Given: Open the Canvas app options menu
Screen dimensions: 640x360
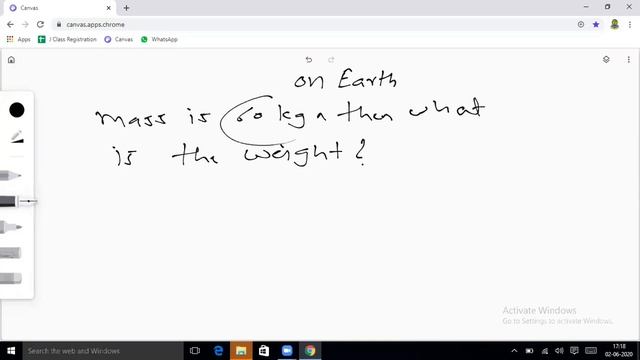Looking at the screenshot, I should point(629,60).
